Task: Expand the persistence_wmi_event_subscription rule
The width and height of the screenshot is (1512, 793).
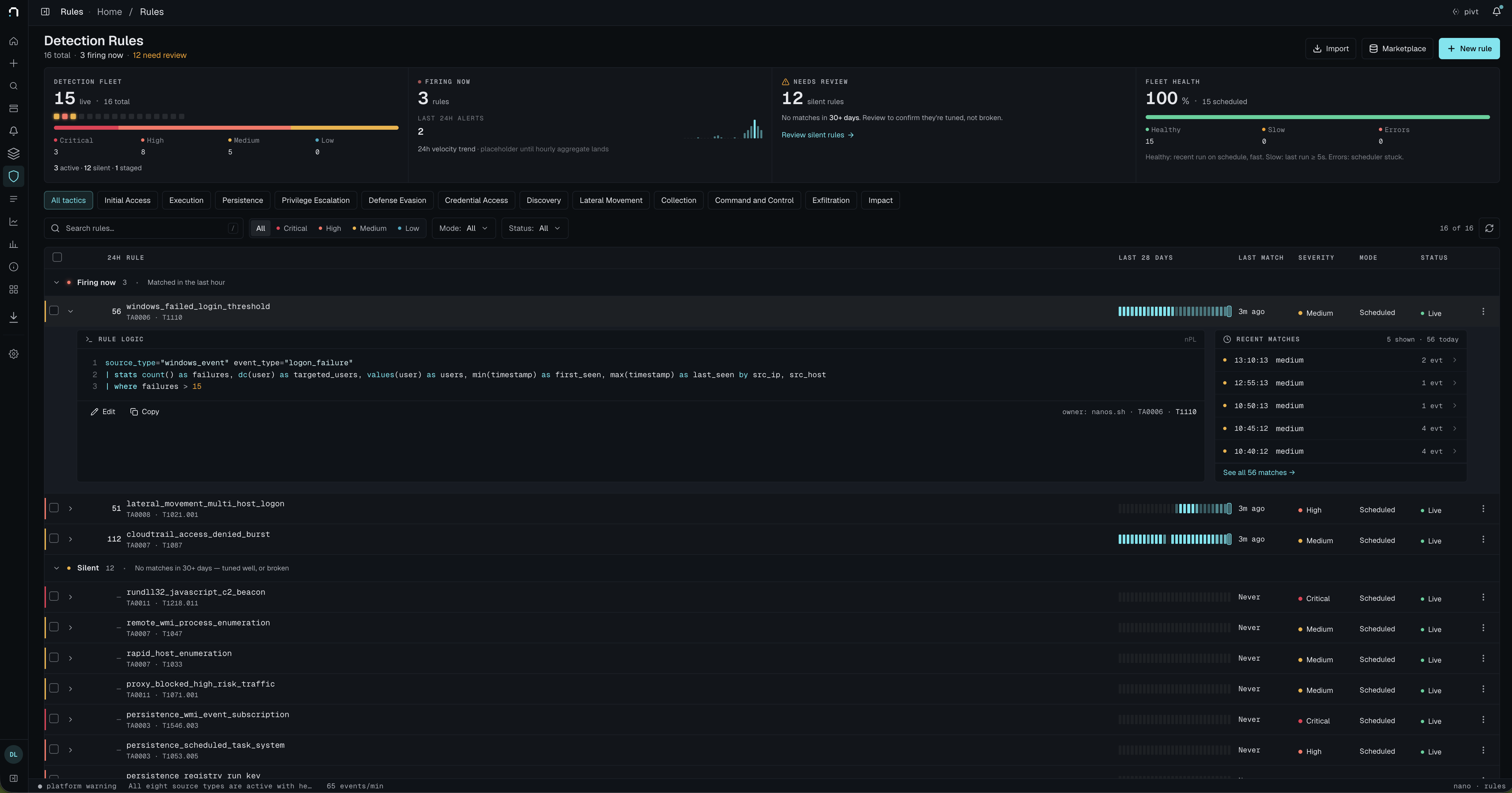Action: [71, 719]
